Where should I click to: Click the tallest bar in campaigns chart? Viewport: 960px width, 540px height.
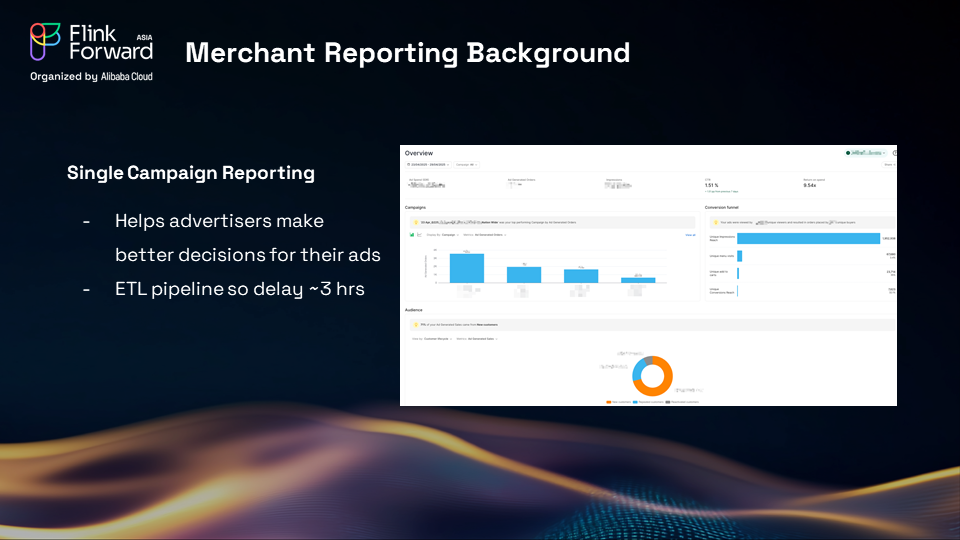coord(467,268)
